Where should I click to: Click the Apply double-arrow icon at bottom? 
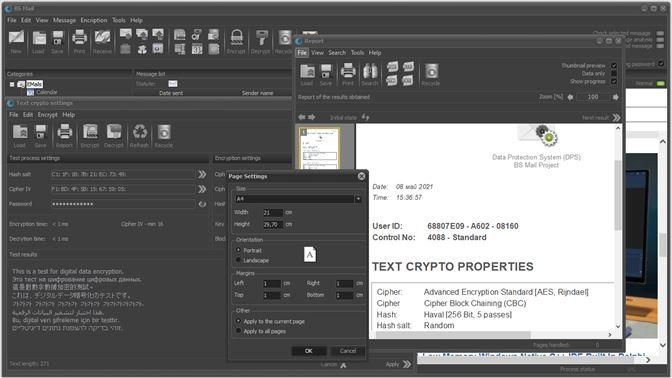[x=407, y=364]
